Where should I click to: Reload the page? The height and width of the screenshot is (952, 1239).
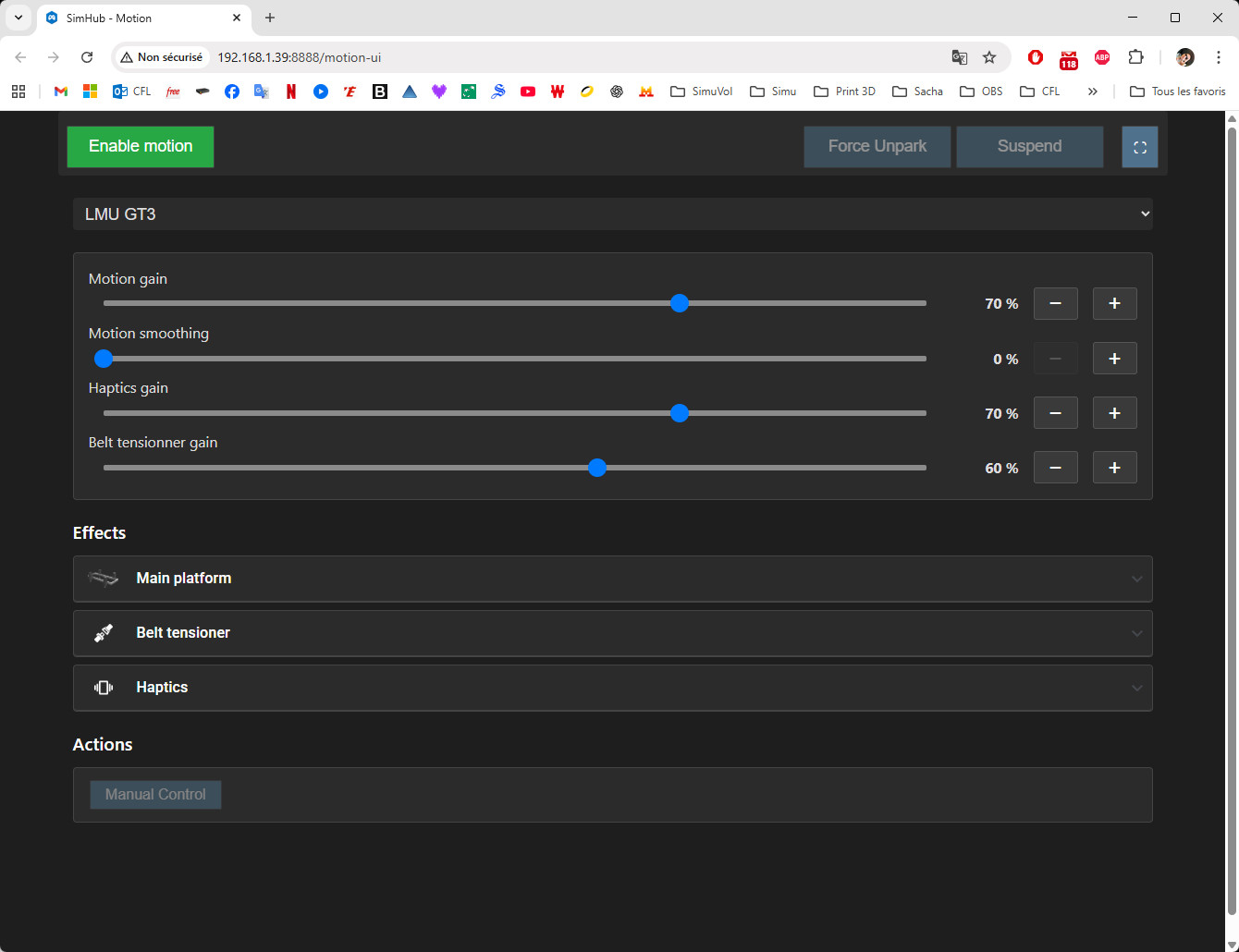87,57
